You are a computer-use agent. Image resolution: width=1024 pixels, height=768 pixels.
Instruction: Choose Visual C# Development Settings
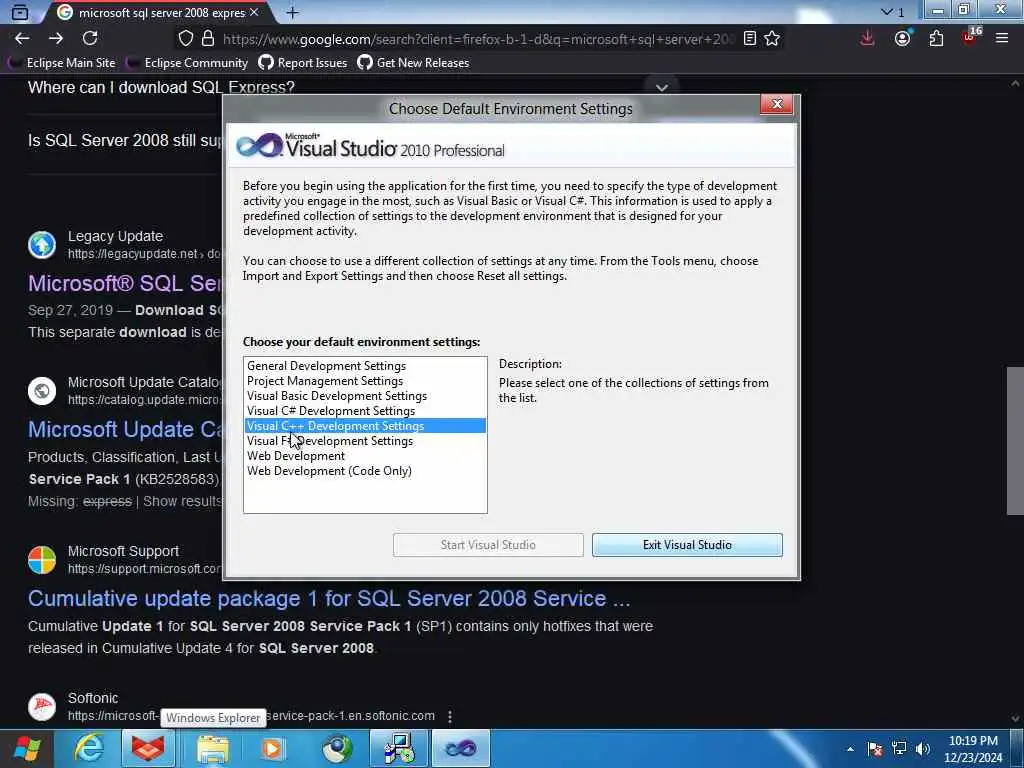365,411
